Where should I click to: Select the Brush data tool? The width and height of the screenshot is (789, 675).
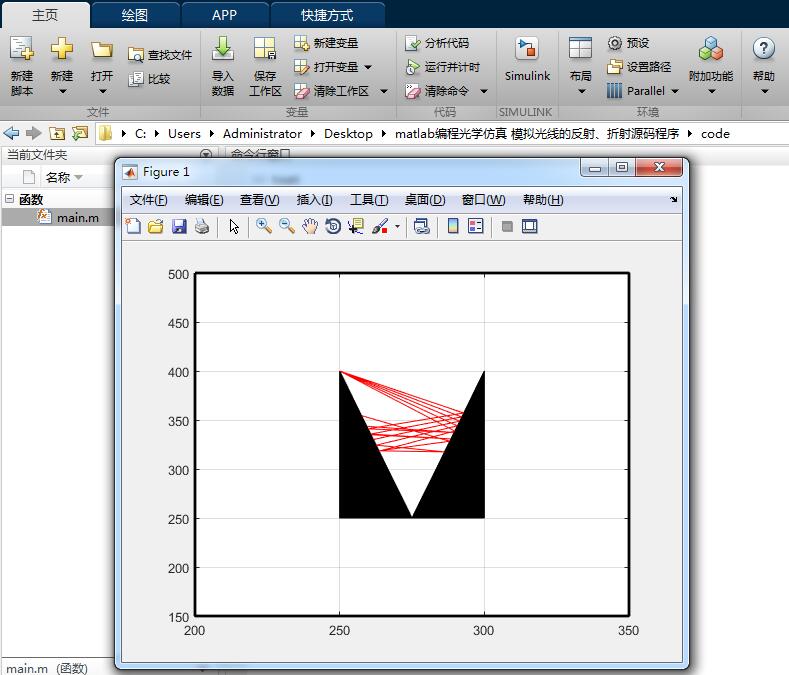pos(380,226)
